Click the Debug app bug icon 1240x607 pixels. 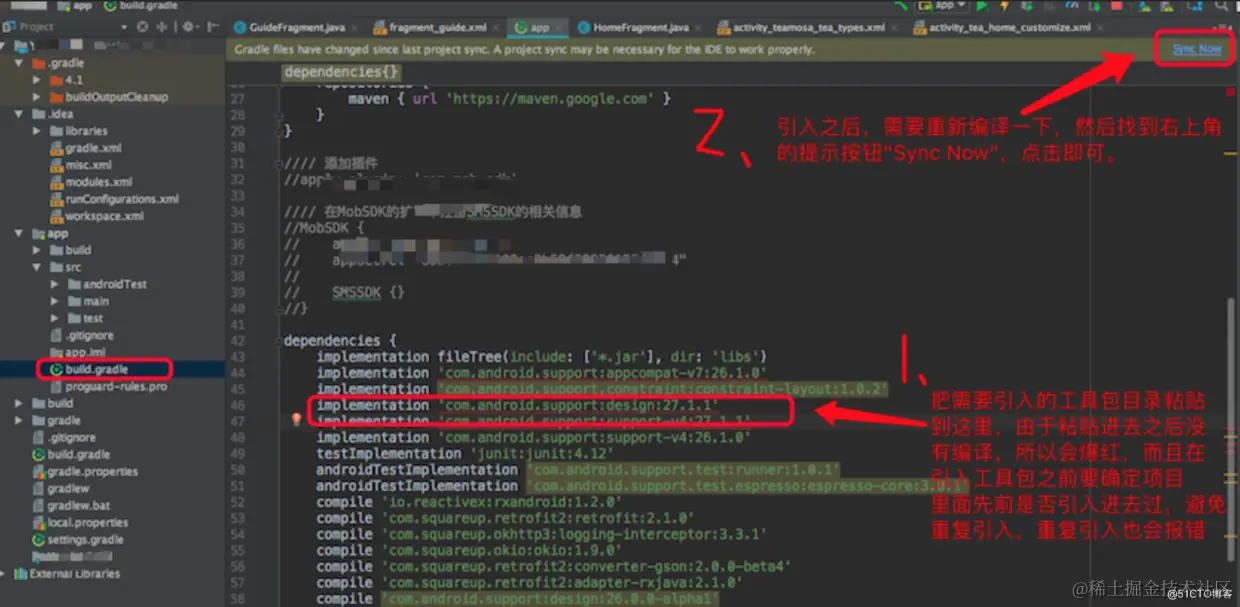click(x=1027, y=6)
